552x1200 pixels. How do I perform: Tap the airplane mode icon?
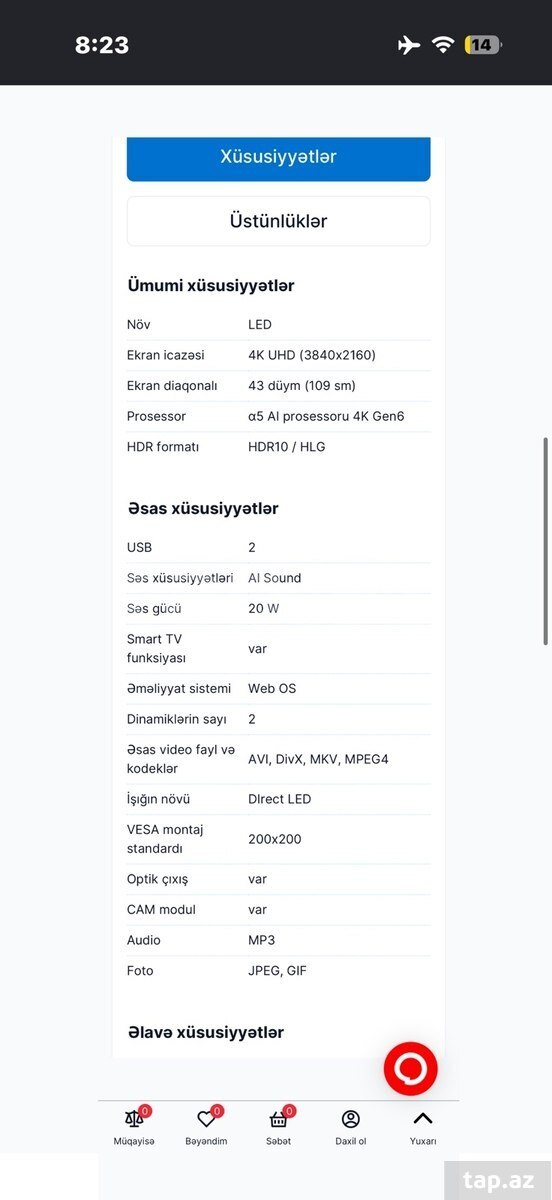click(408, 44)
